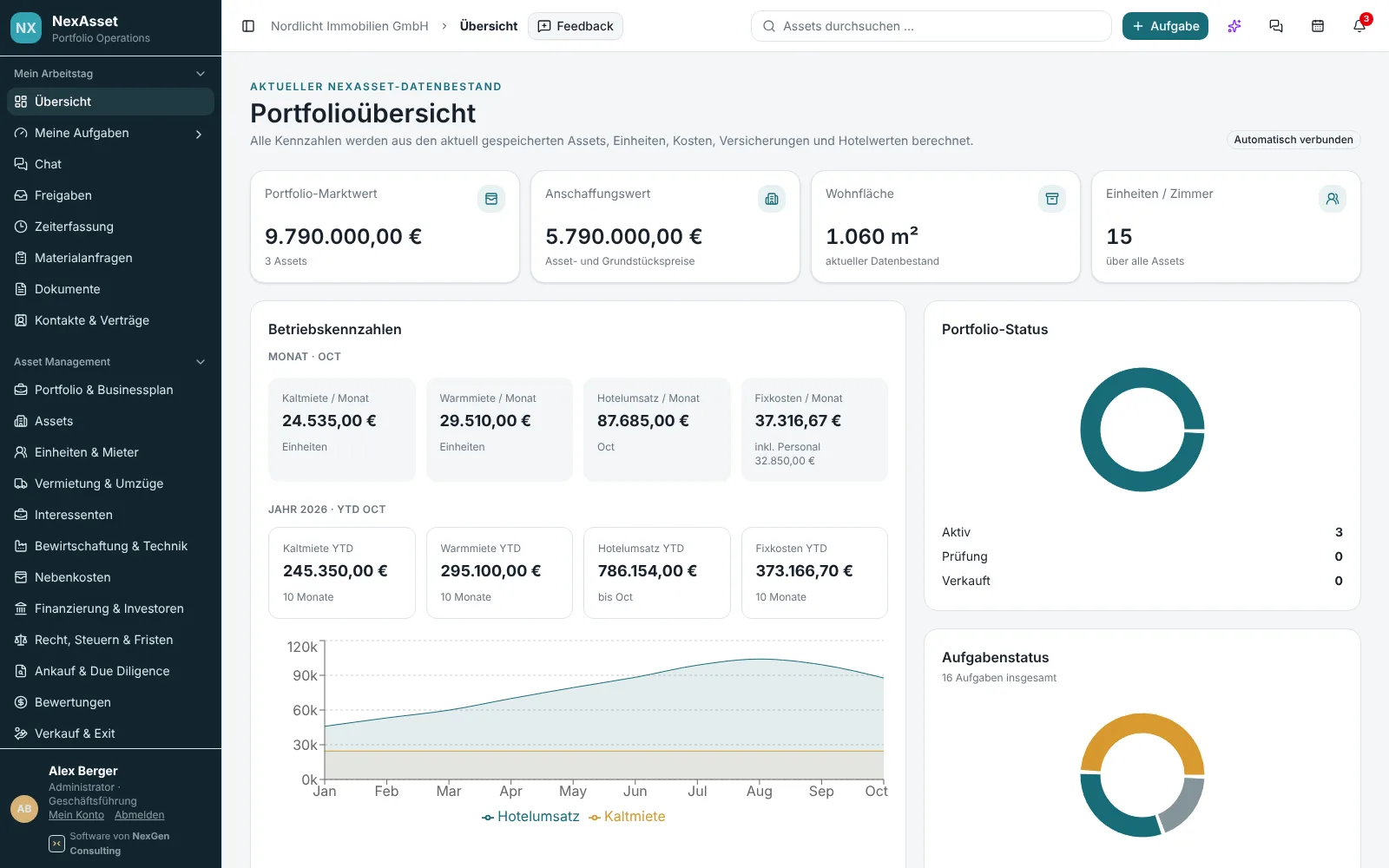
Task: Click the NexGen Consulting logo icon
Action: tap(56, 844)
